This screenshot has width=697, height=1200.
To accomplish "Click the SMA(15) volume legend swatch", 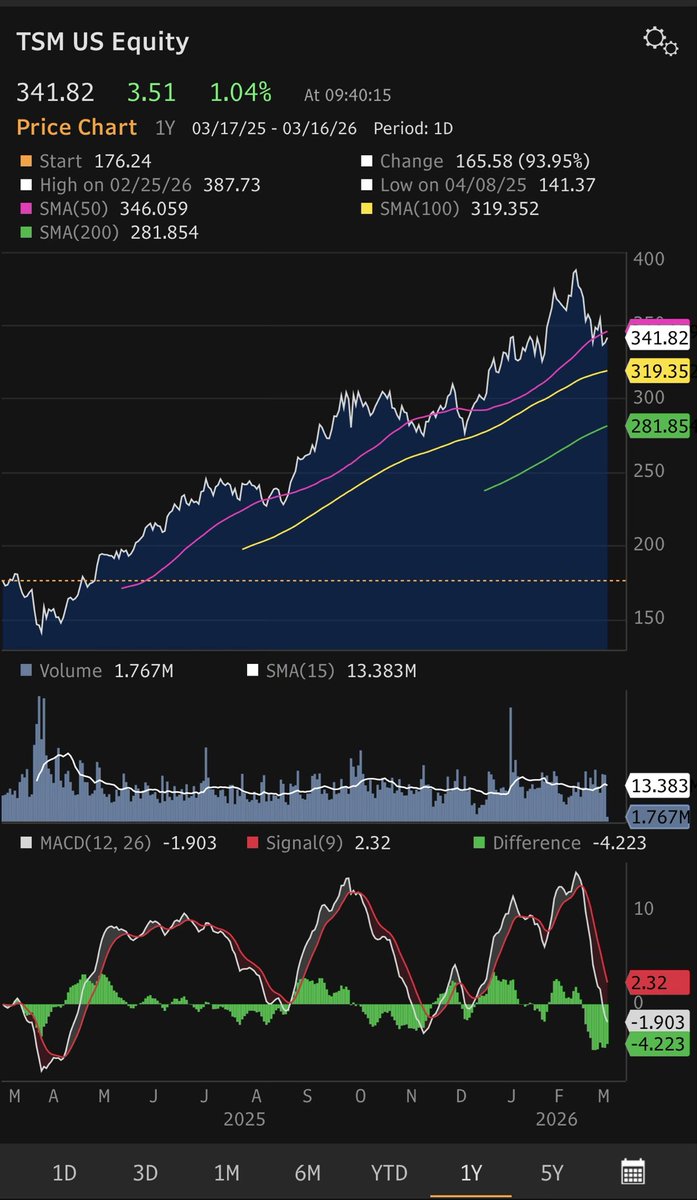I will pos(253,671).
